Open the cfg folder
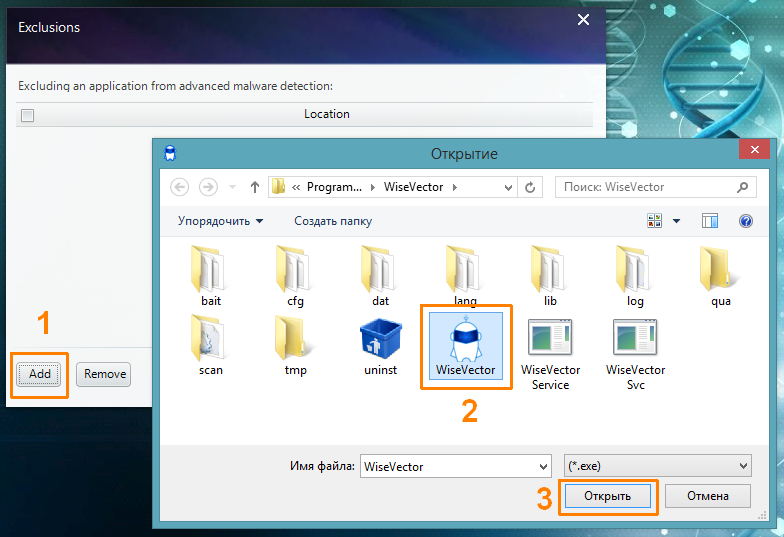The height and width of the screenshot is (537, 784). tap(296, 276)
